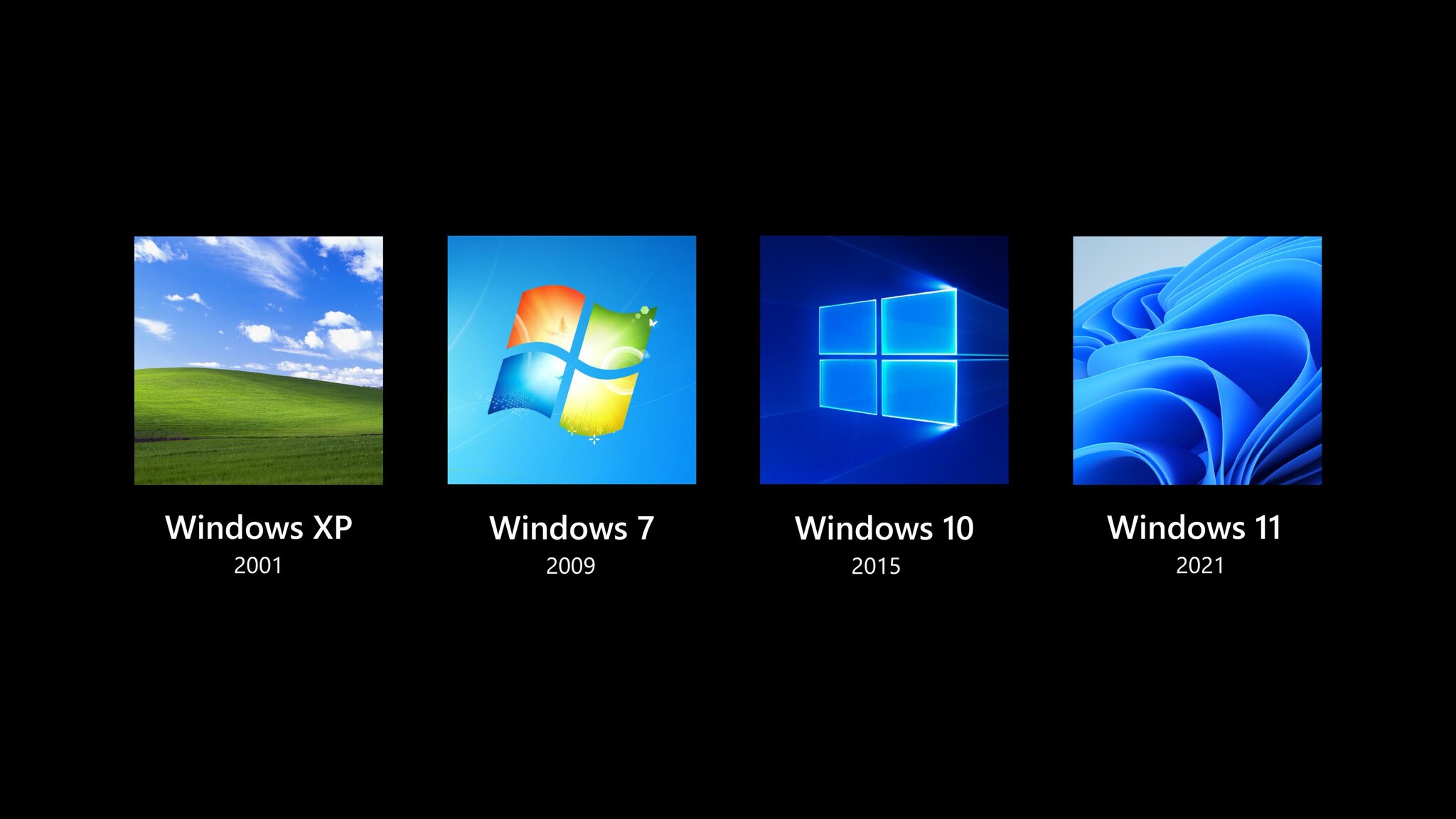Screen dimensions: 1456x819
Task: Click the year "2009" text
Action: (x=570, y=567)
